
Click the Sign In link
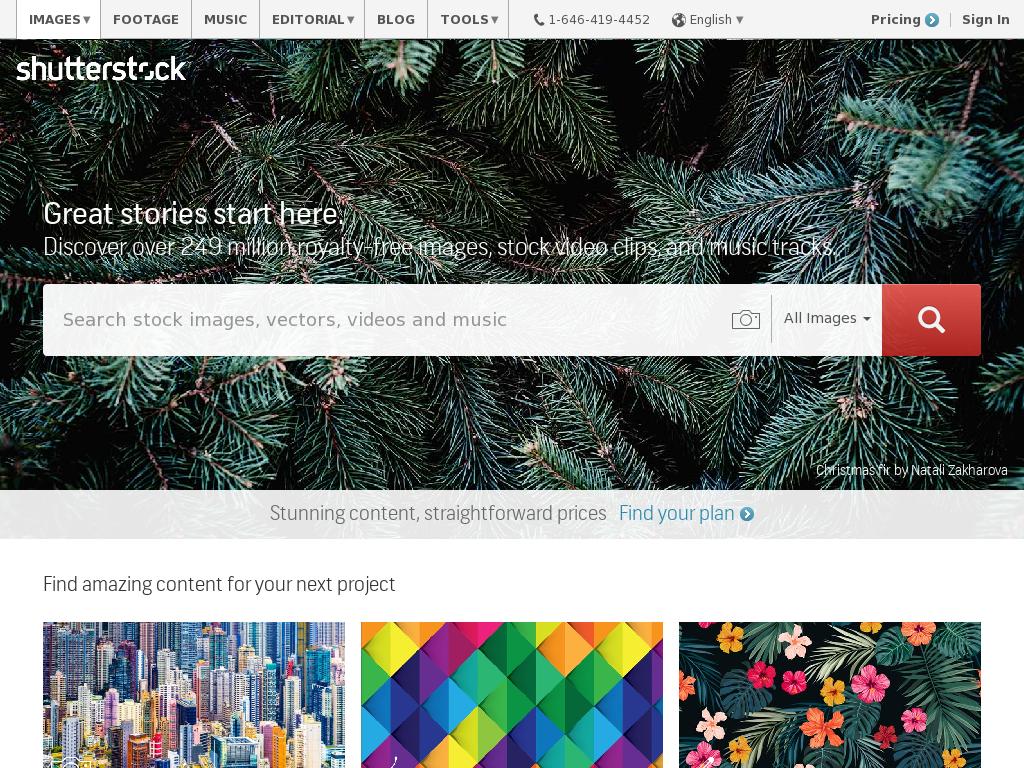[985, 20]
